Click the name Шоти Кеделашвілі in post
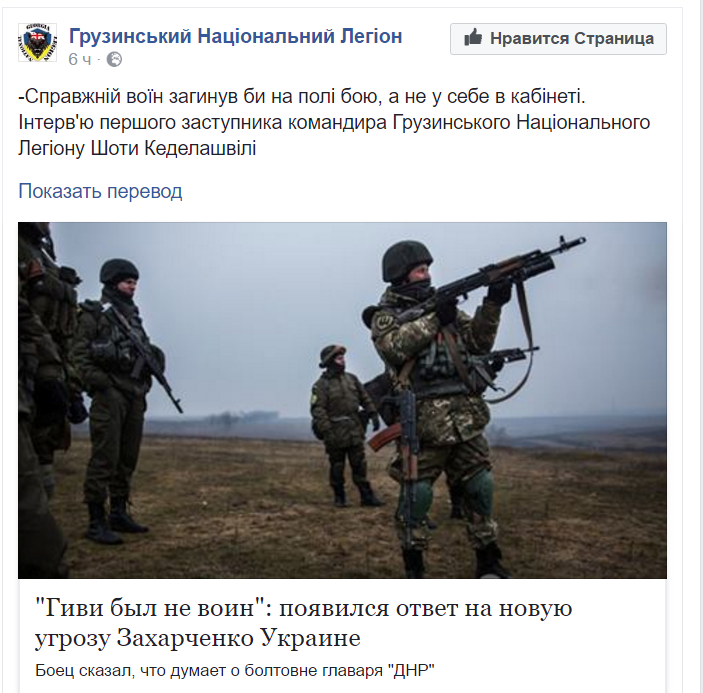703x693 pixels. tap(173, 148)
